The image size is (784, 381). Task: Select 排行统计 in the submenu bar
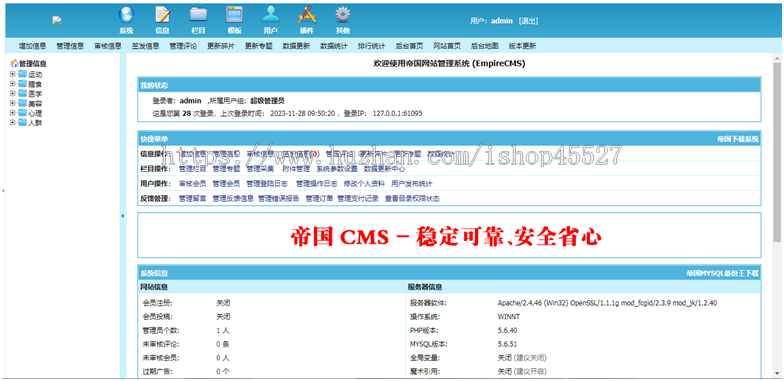click(372, 46)
